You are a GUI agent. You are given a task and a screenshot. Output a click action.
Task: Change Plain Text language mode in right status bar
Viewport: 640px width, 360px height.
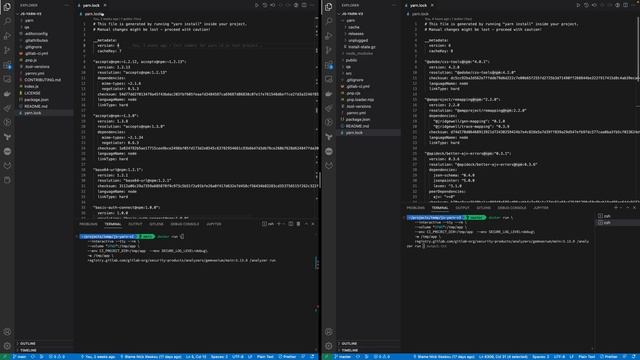tap(587, 357)
